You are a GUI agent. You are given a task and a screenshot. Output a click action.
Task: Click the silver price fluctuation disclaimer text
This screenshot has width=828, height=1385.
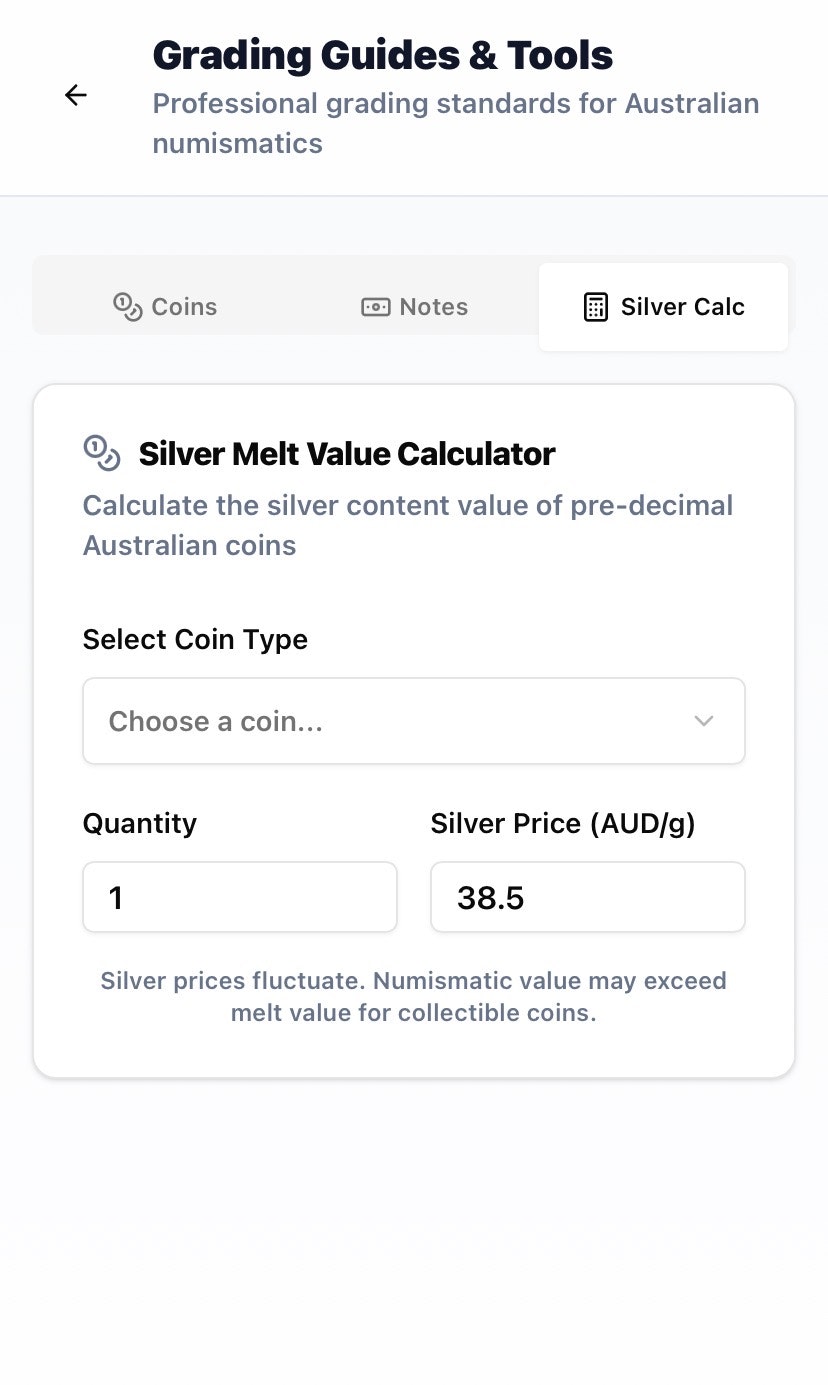coord(413,997)
